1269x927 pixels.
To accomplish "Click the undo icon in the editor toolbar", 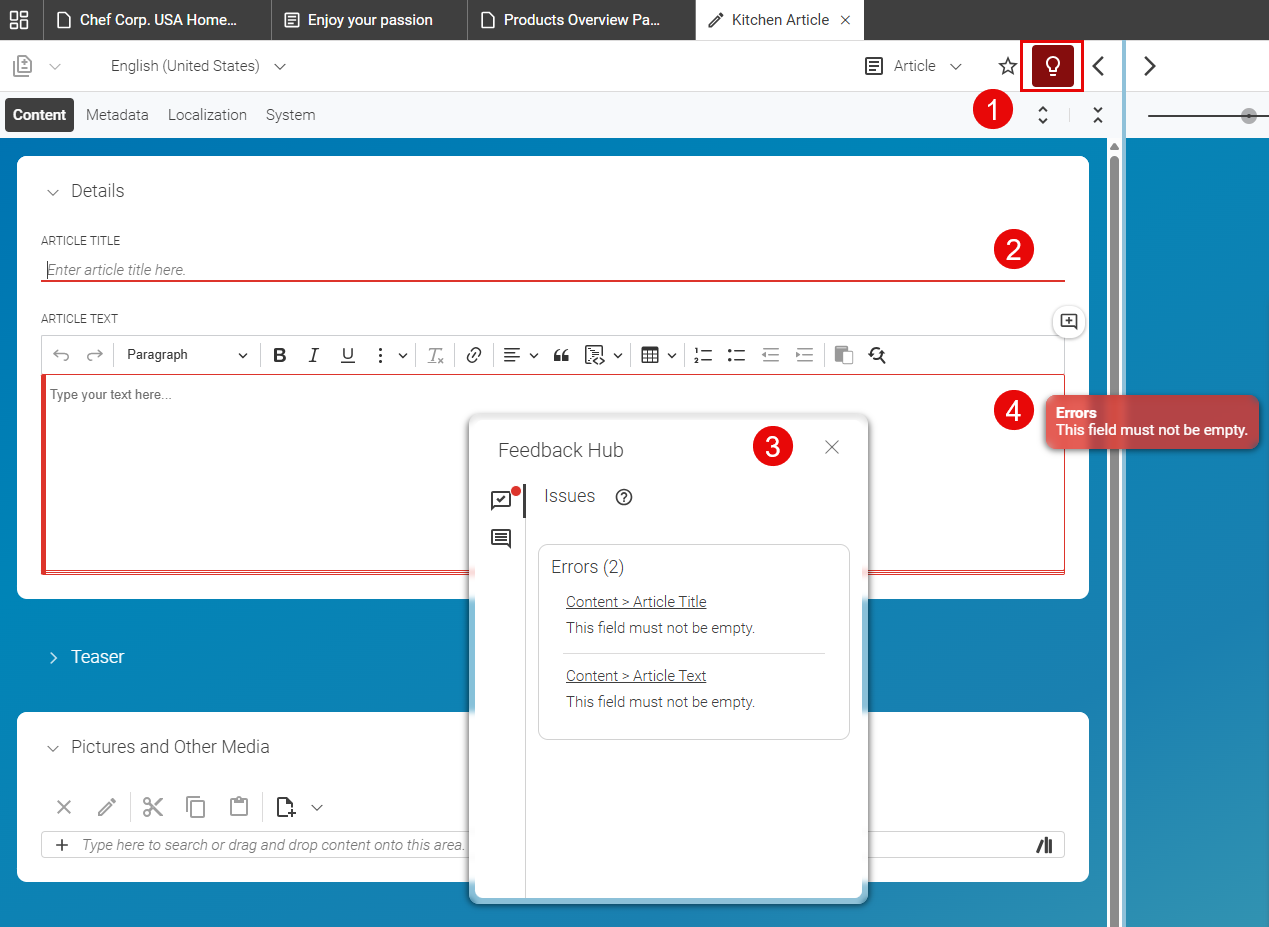I will pos(61,354).
